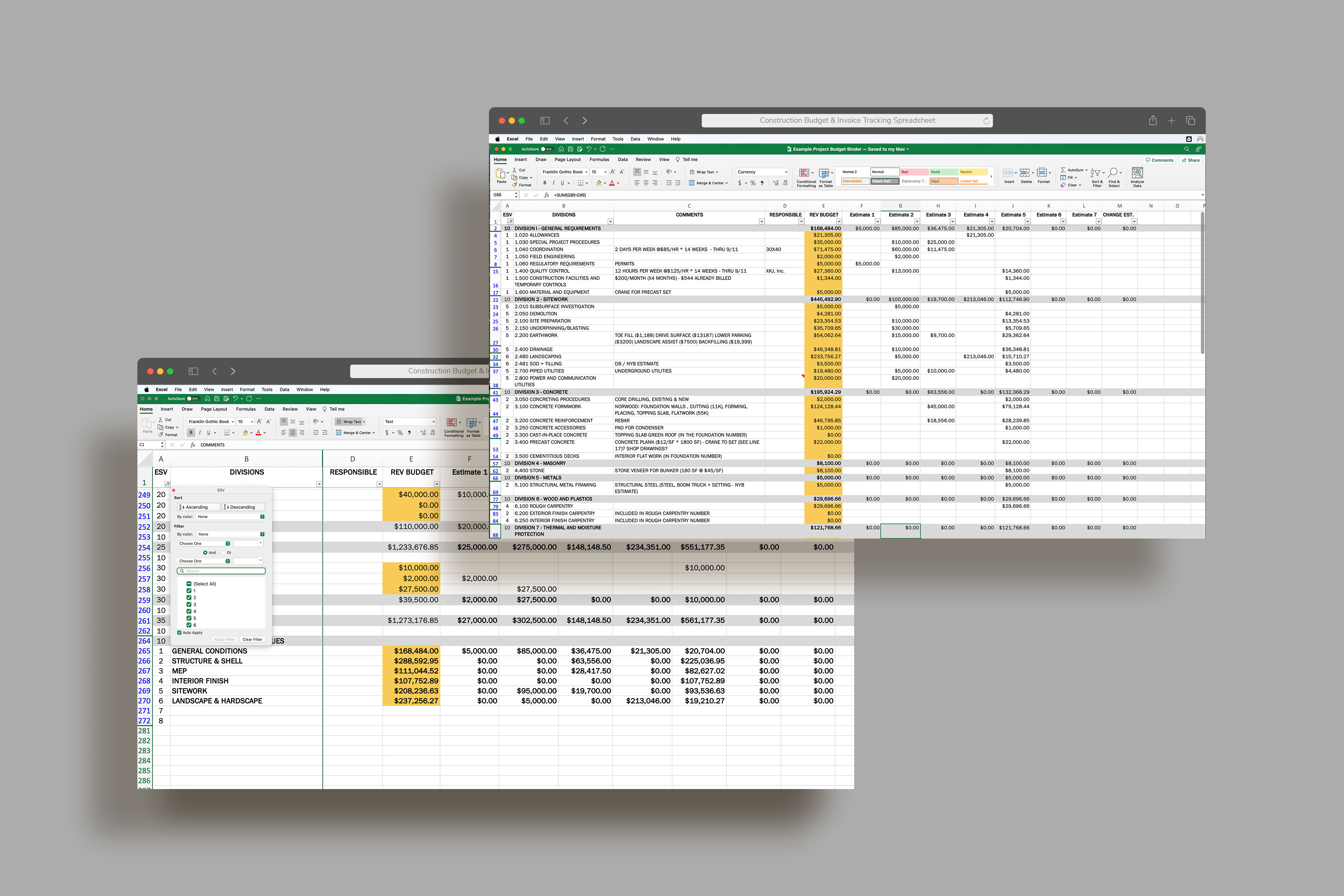Click the sidebar icon in lower browser window

(193, 372)
